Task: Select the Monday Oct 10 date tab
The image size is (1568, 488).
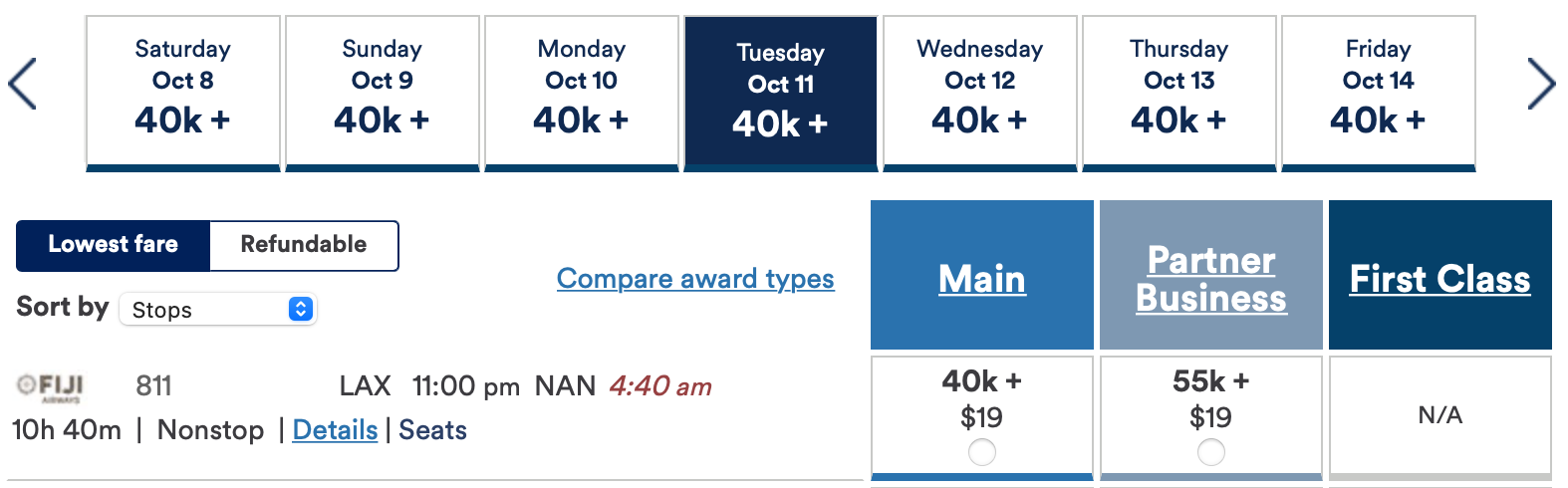Action: tap(582, 92)
